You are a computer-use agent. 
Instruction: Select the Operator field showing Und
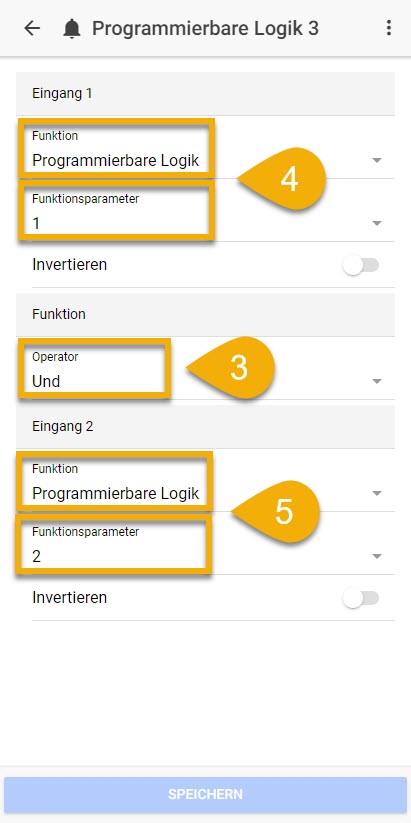click(213, 368)
